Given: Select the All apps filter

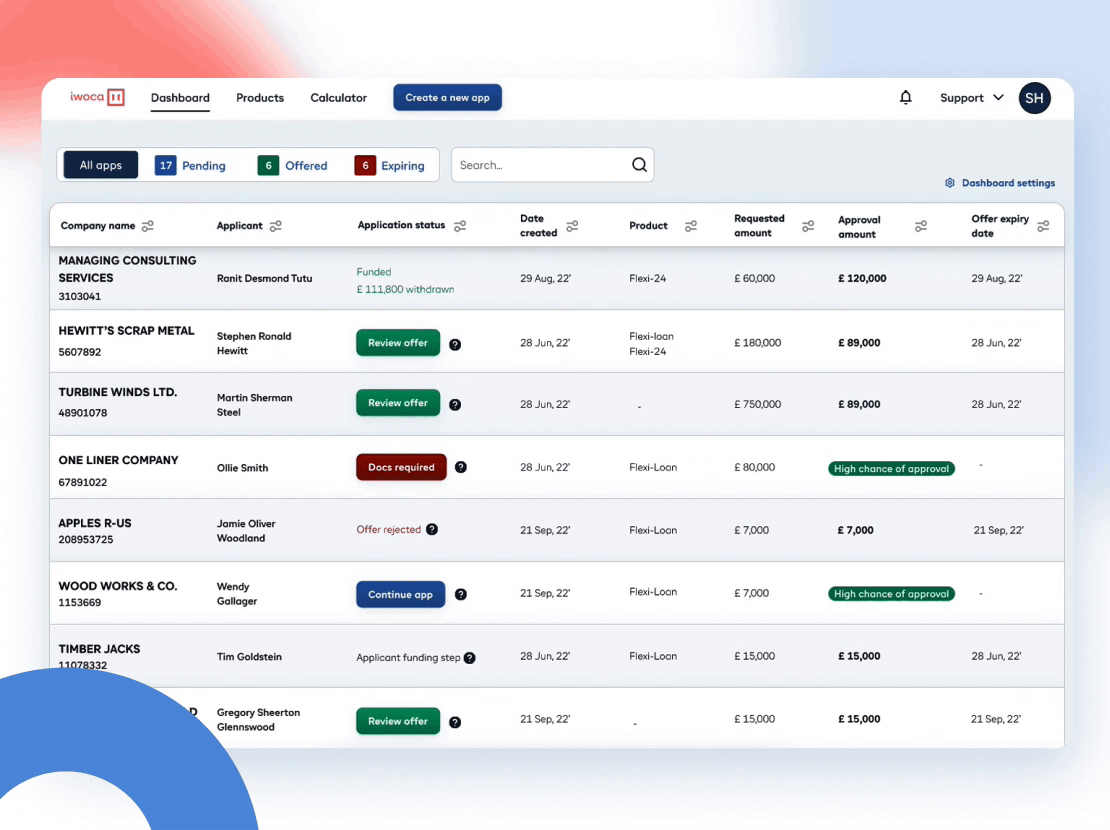Looking at the screenshot, I should (100, 164).
